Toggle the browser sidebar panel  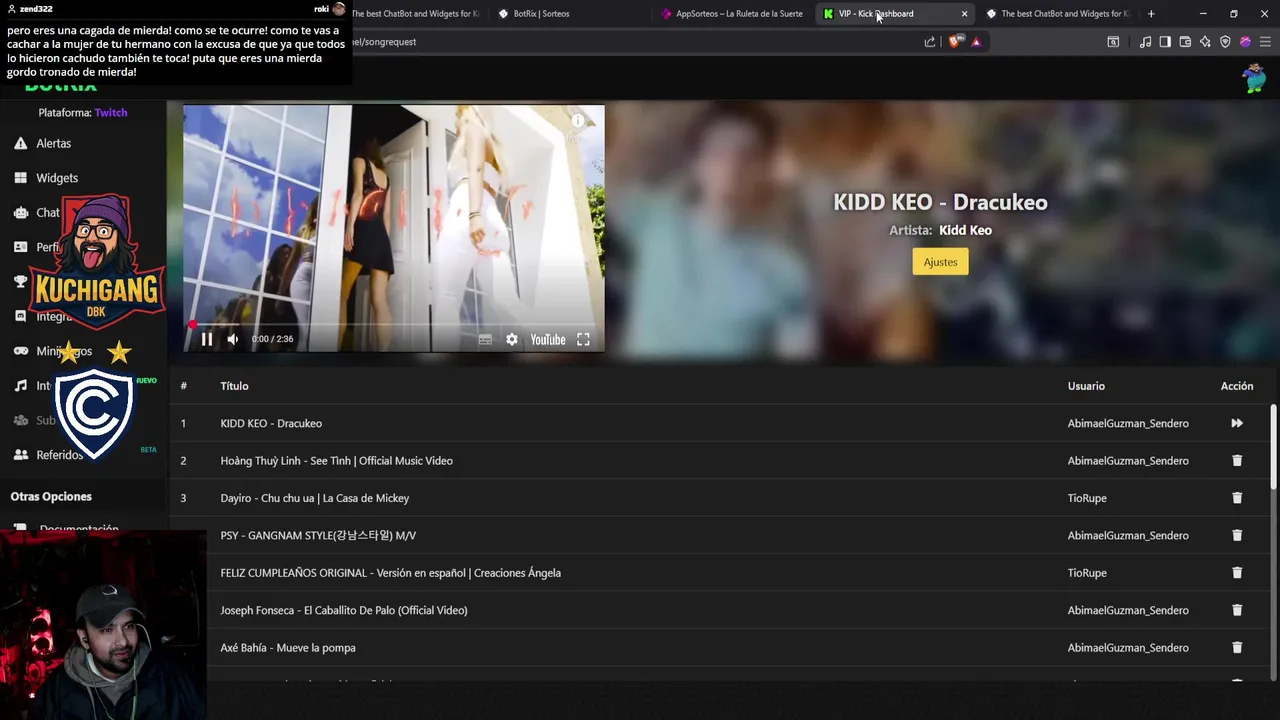click(1165, 42)
